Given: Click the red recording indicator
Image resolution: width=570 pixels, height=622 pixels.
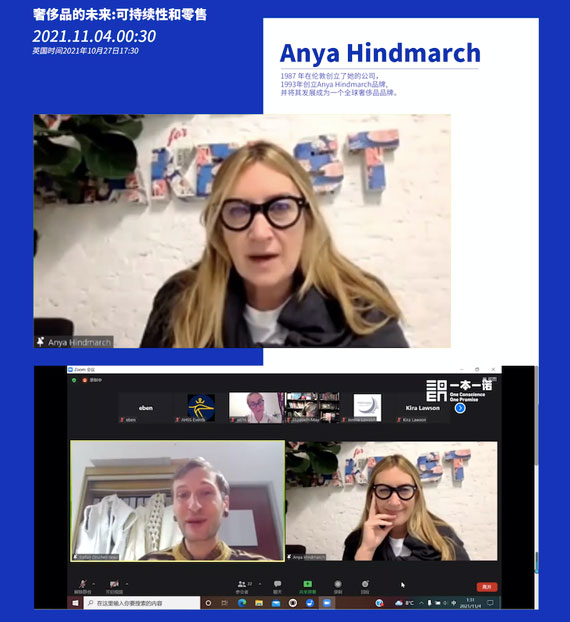Looking at the screenshot, I should 84,380.
